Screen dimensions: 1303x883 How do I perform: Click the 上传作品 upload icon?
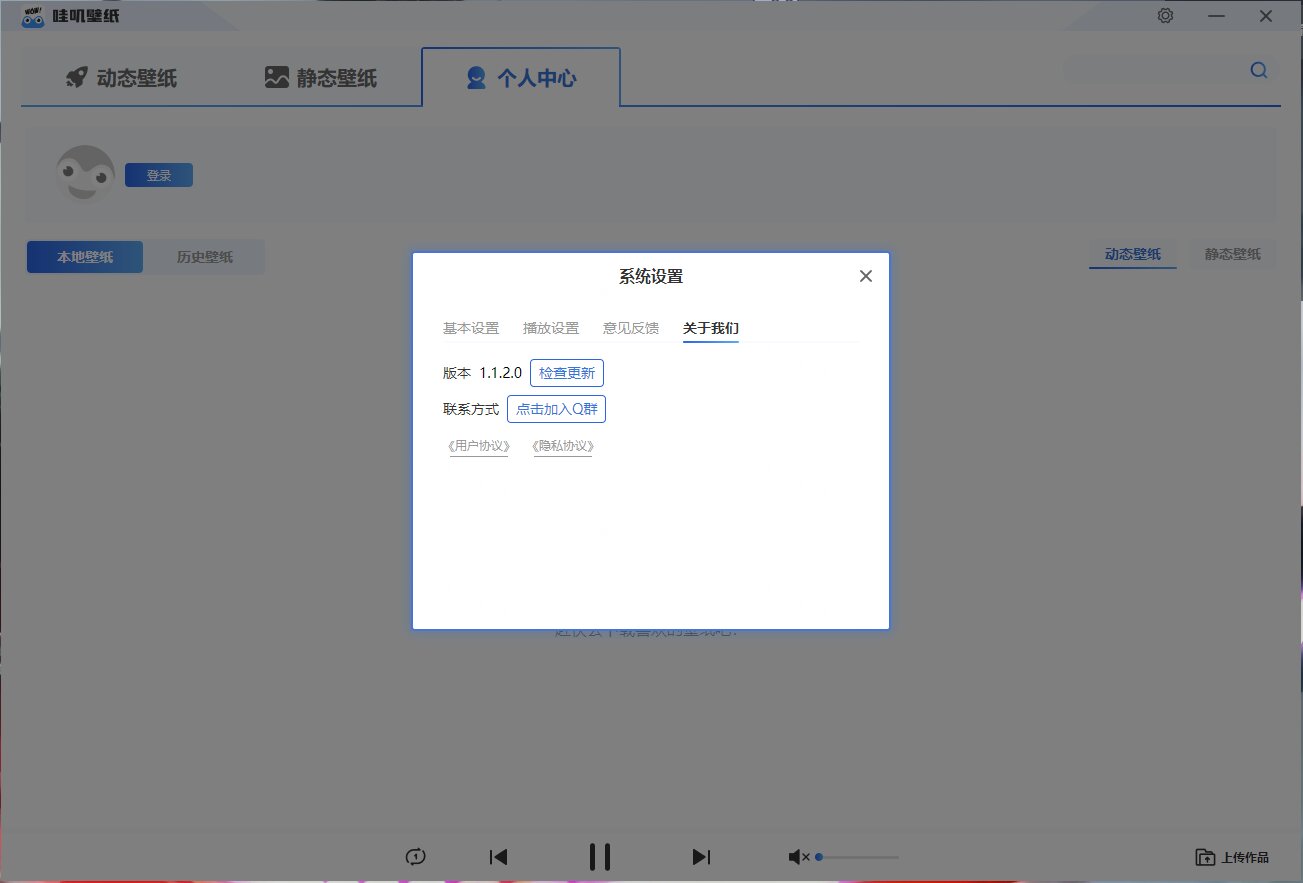1203,857
